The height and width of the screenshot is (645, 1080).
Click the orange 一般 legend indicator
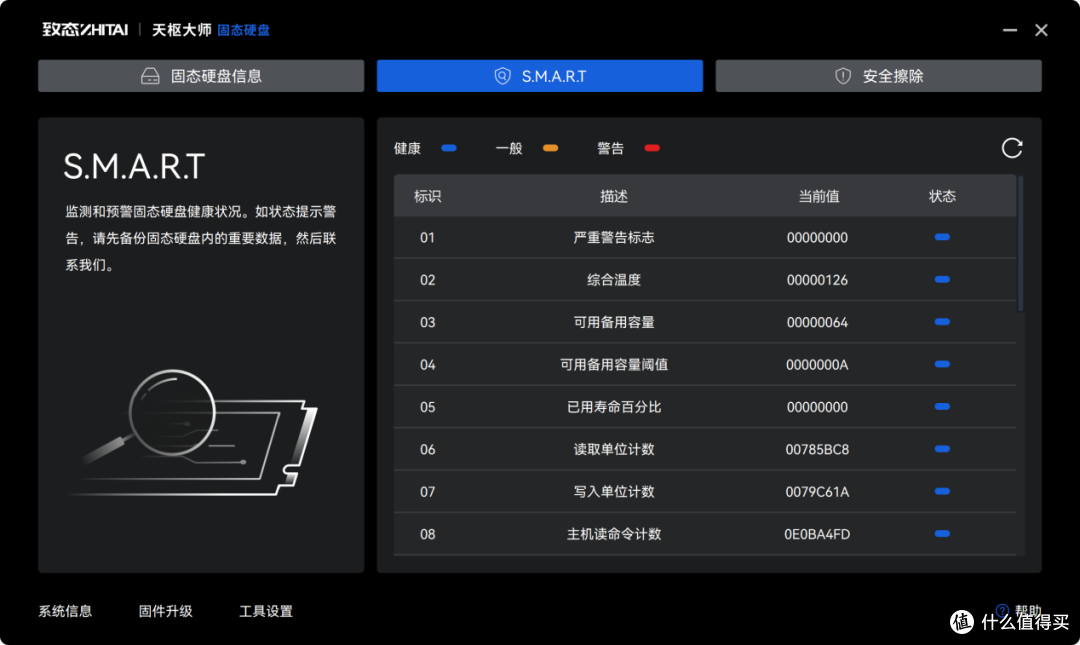550,148
